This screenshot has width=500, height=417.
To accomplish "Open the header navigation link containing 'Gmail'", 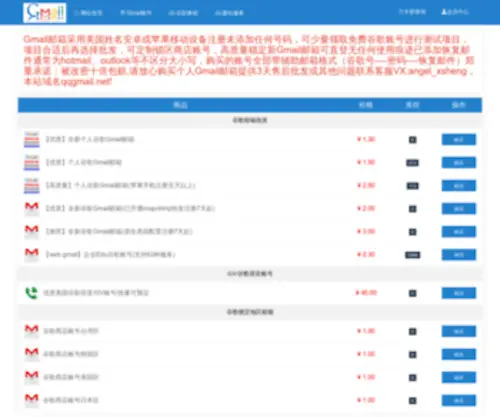I will coord(136,13).
